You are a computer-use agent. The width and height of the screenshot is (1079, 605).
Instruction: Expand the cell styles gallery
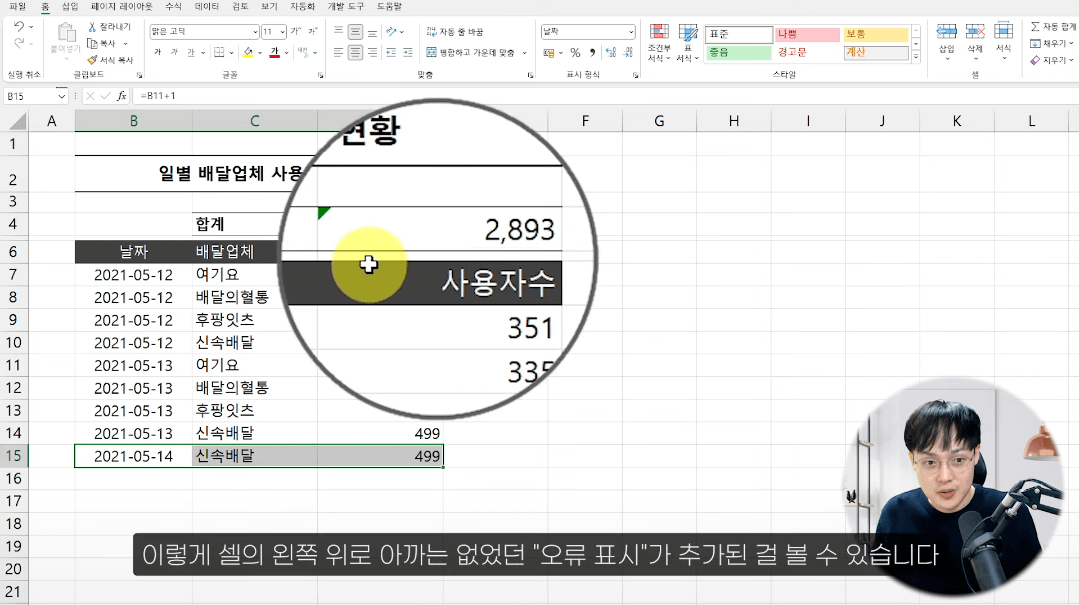click(x=916, y=58)
